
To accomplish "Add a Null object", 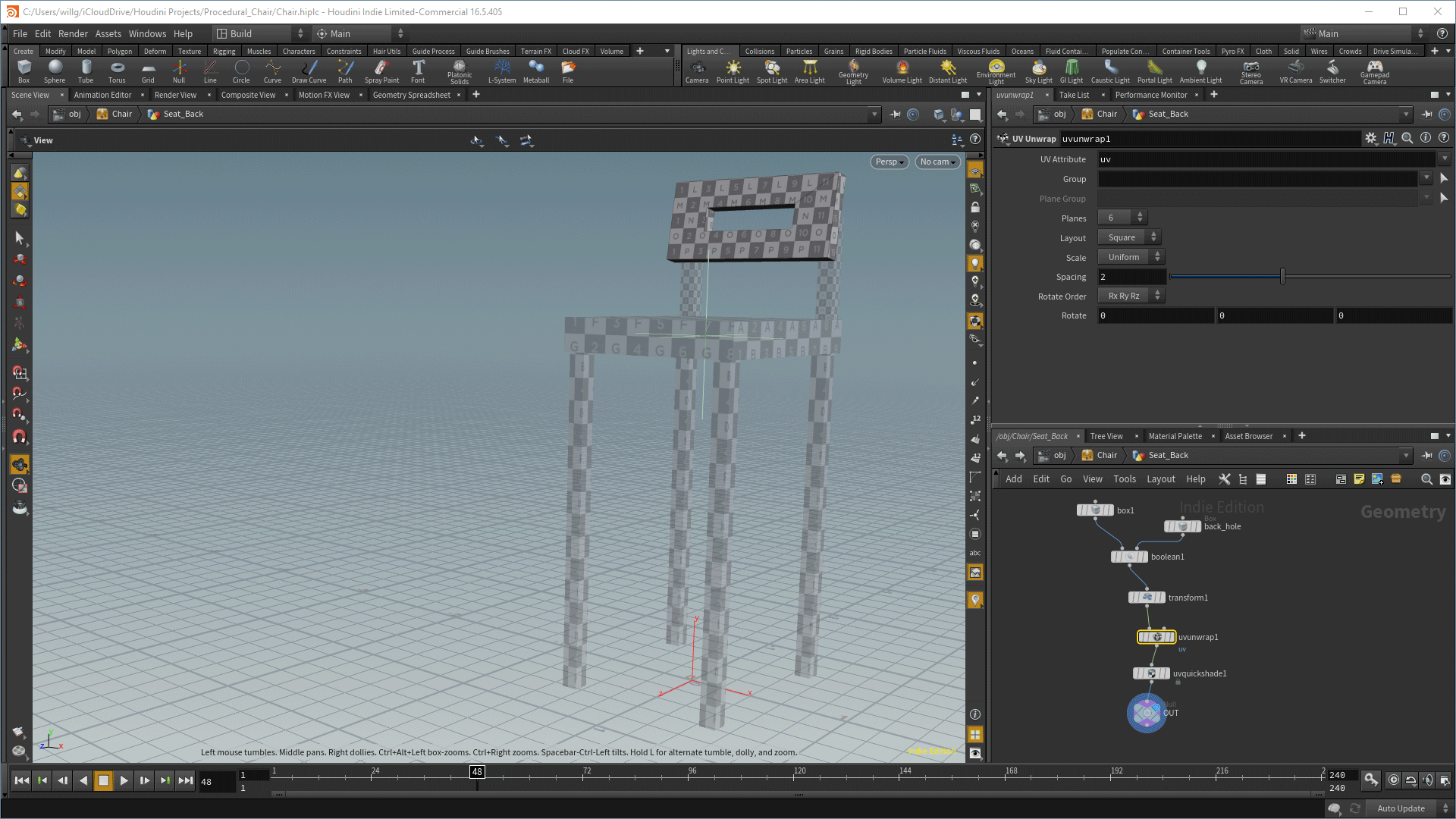I will click(x=179, y=71).
